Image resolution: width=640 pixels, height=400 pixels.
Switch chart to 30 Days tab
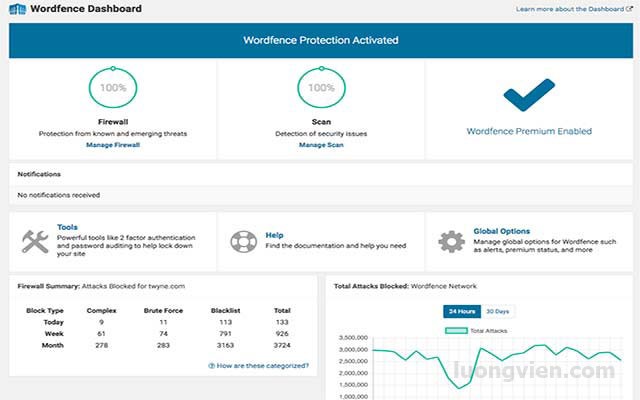coord(498,311)
